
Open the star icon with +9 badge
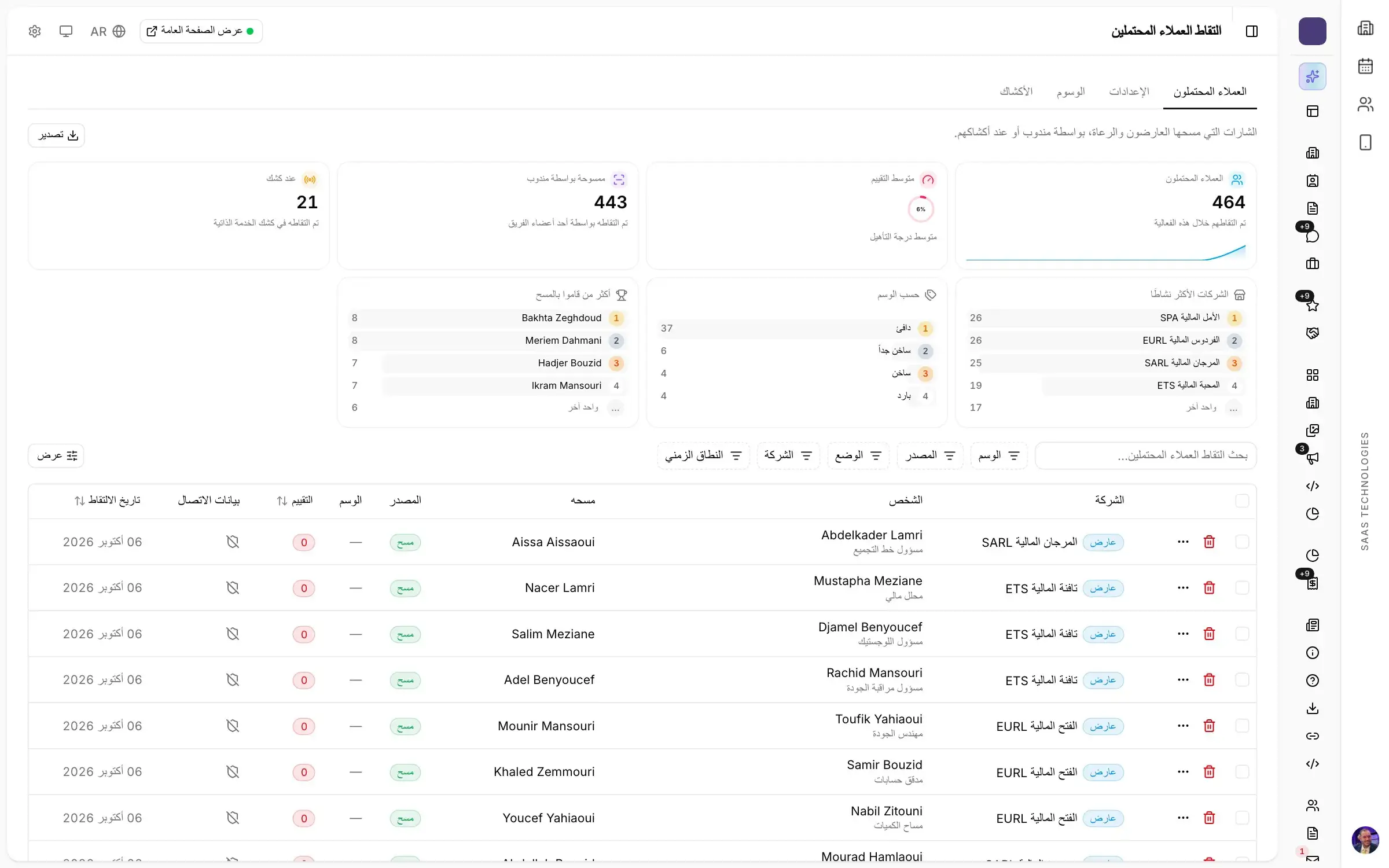point(1313,305)
